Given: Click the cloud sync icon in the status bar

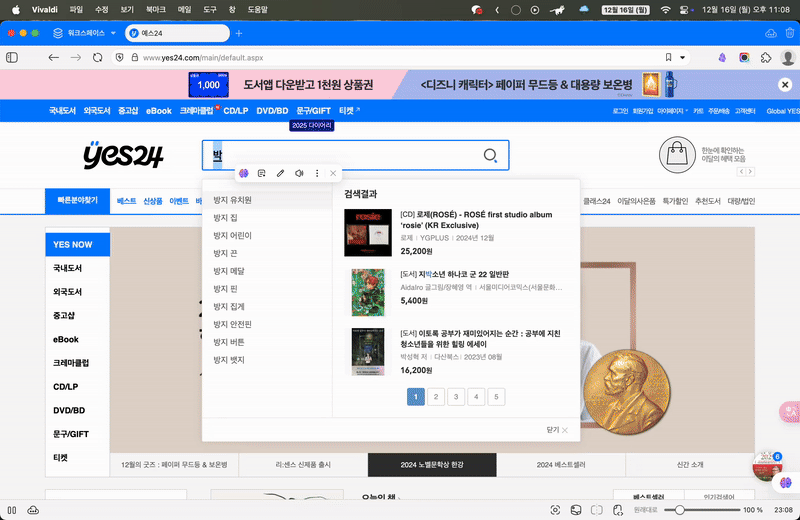Looking at the screenshot, I should [x=33, y=510].
